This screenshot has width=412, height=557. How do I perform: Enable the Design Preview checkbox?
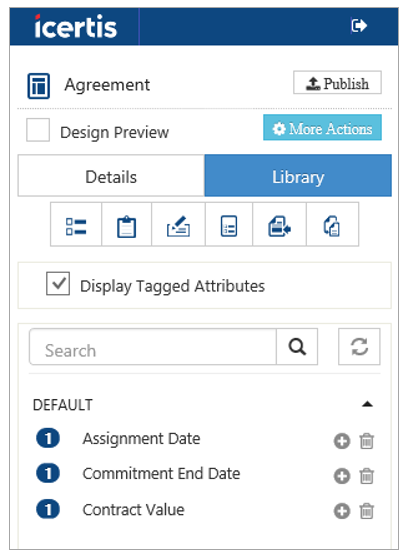pyautogui.click(x=38, y=130)
